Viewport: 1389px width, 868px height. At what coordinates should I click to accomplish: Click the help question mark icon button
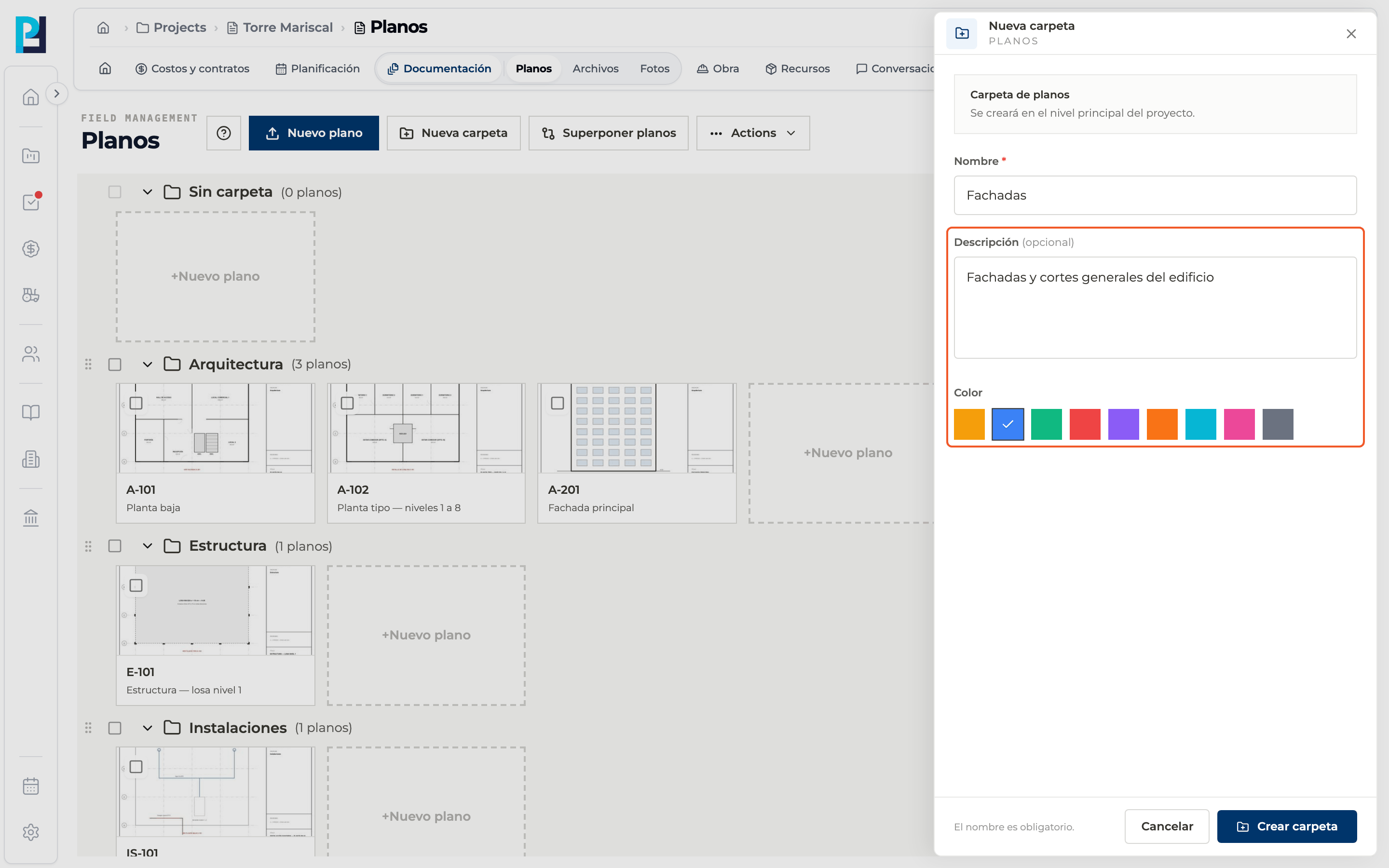224,133
